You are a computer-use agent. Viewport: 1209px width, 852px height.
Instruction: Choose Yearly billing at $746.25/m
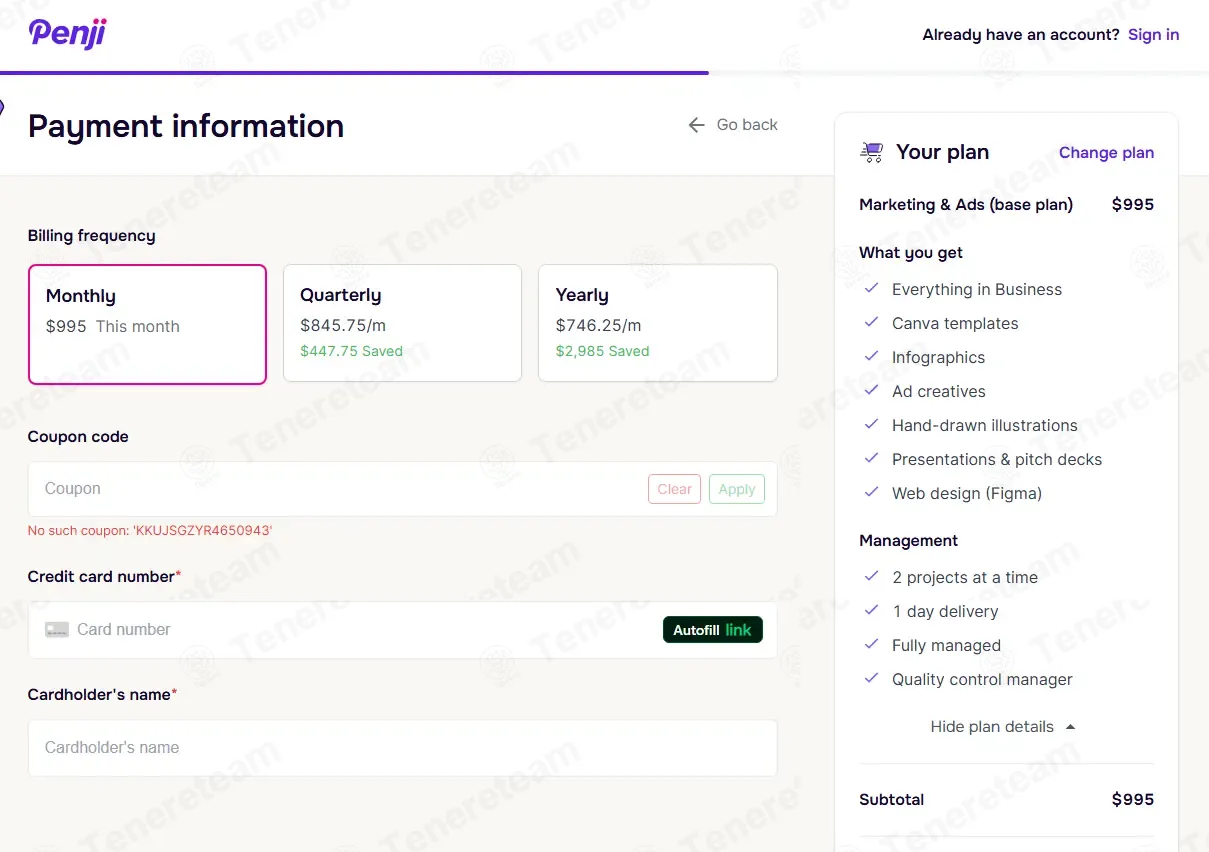click(x=658, y=323)
